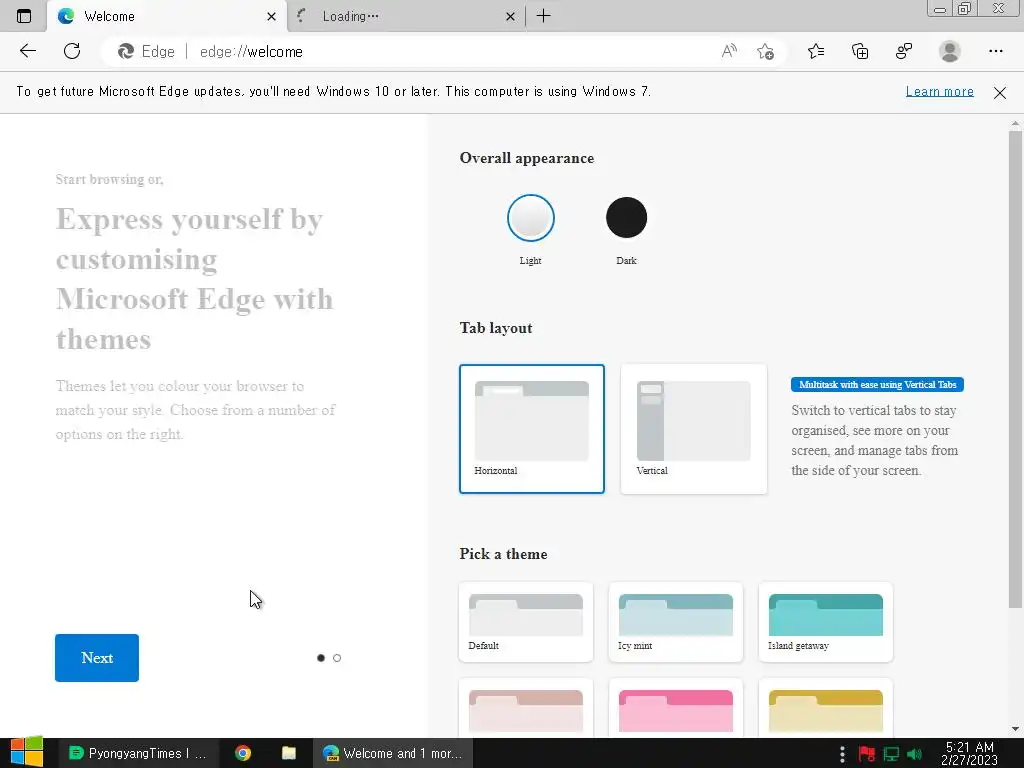
Task: Open the profile sharing/rewards icon
Action: pos(904,51)
